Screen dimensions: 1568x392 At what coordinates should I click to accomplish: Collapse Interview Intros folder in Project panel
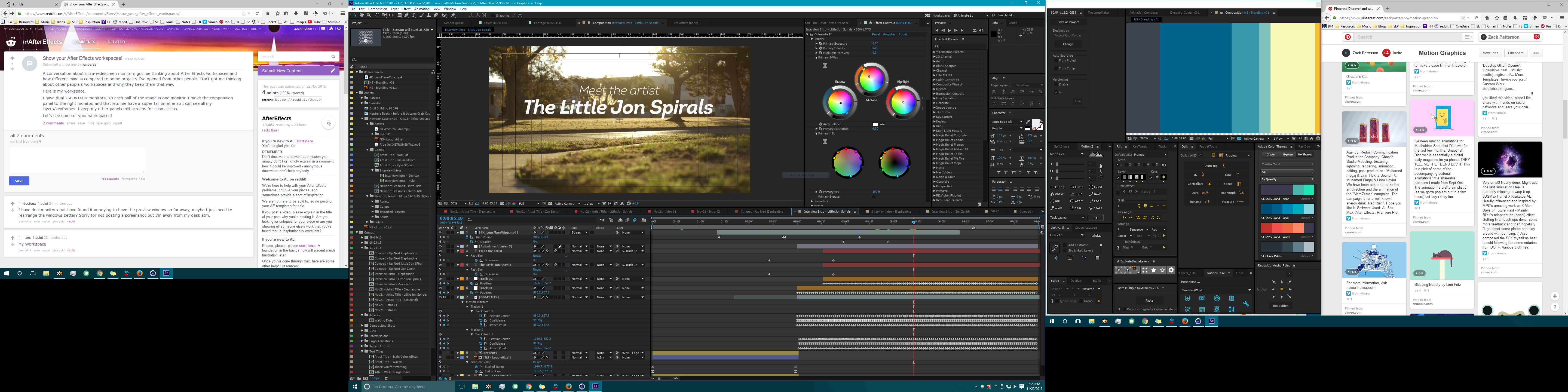tap(372, 170)
